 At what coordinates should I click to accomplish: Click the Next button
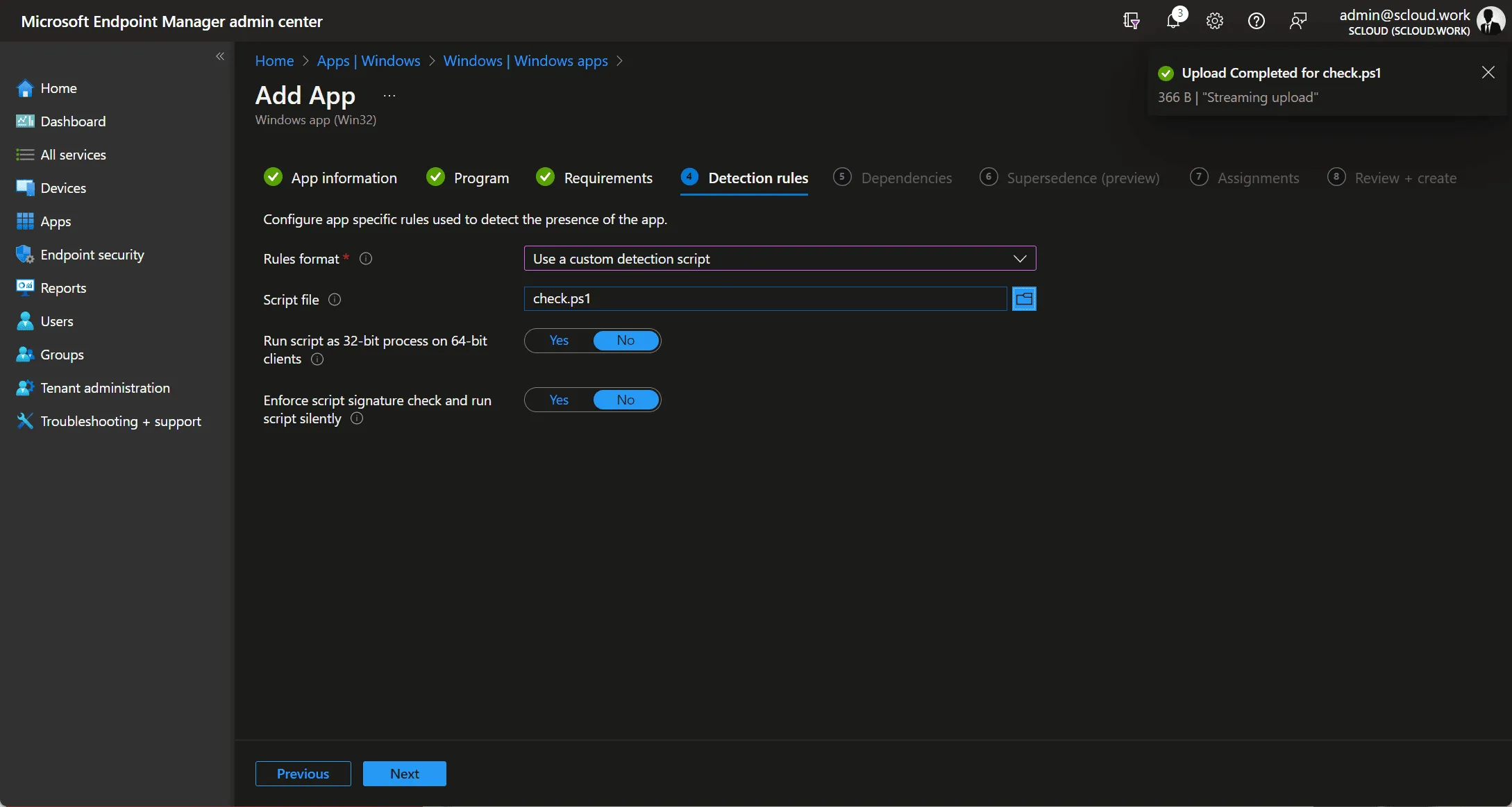405,774
